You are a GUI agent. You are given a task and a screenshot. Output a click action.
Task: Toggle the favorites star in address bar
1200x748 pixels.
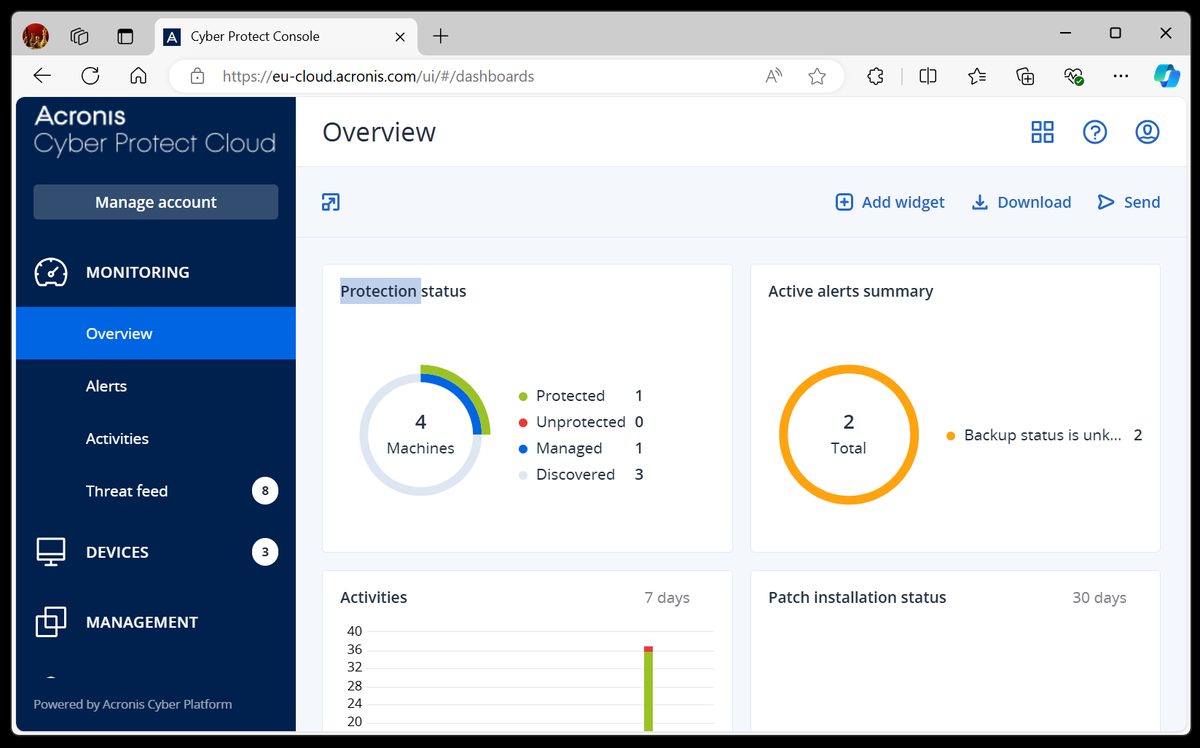click(817, 75)
